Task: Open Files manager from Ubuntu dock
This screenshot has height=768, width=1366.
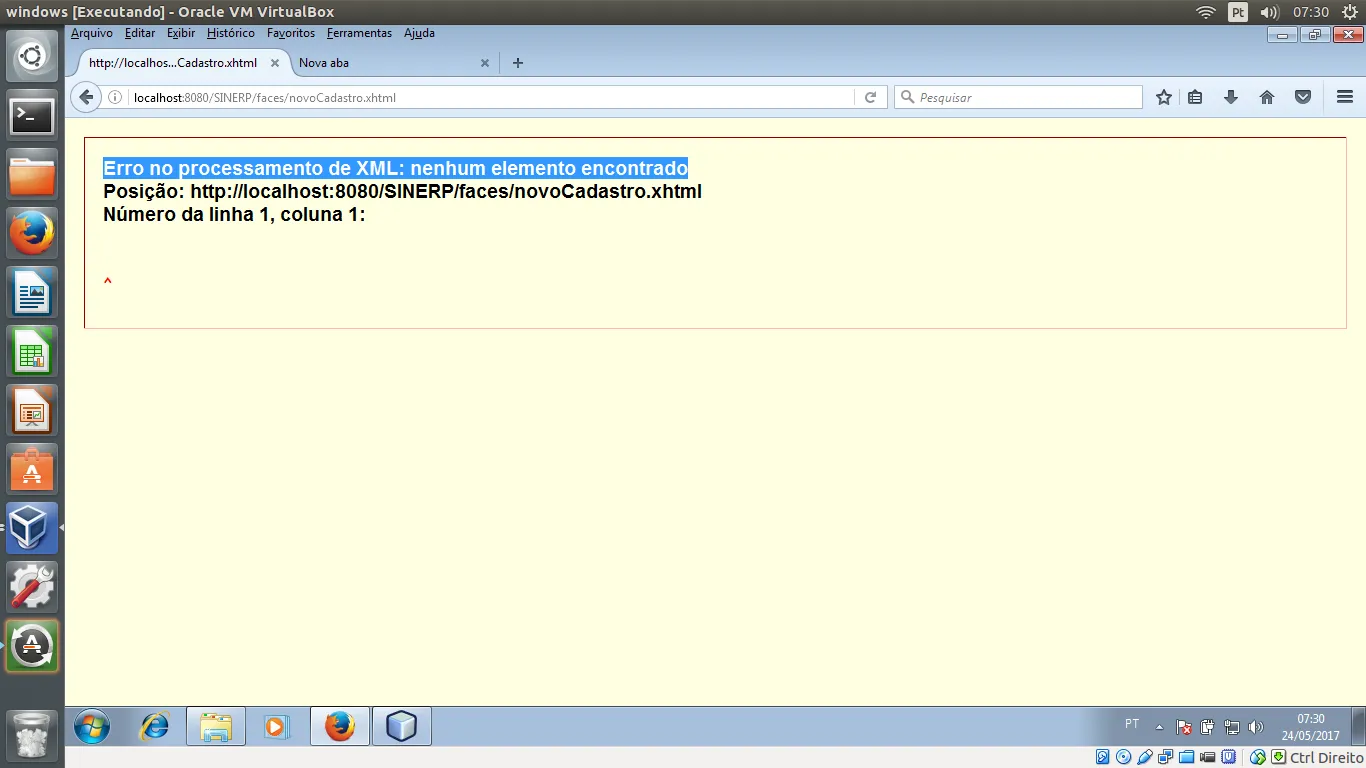Action: [33, 175]
